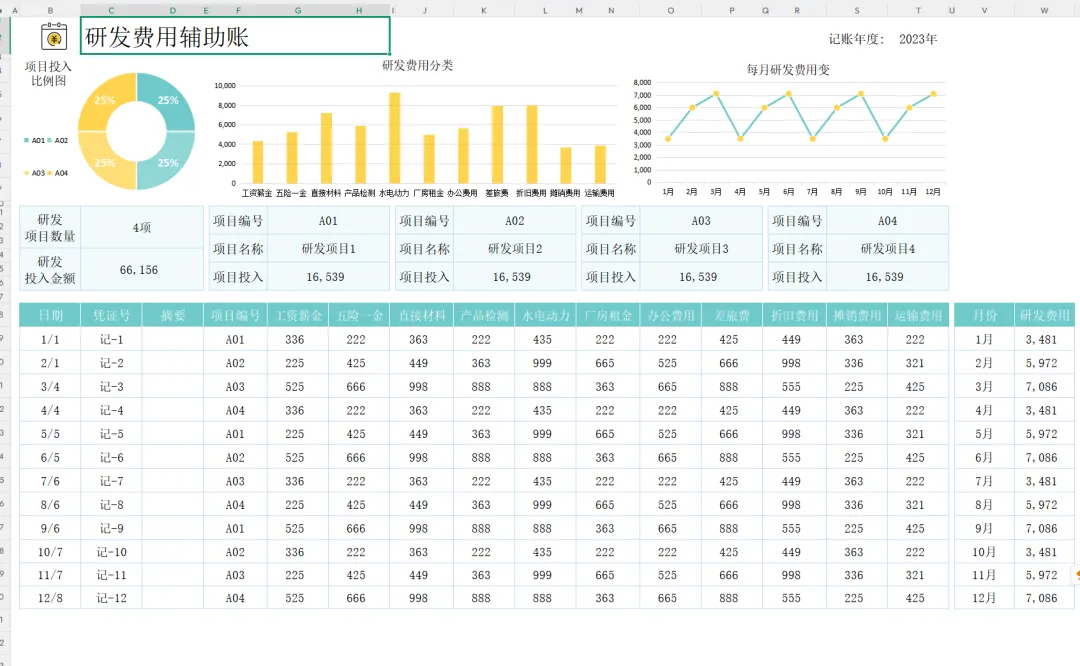The image size is (1080, 666).
Task: Click the 记账年度 label
Action: click(856, 39)
